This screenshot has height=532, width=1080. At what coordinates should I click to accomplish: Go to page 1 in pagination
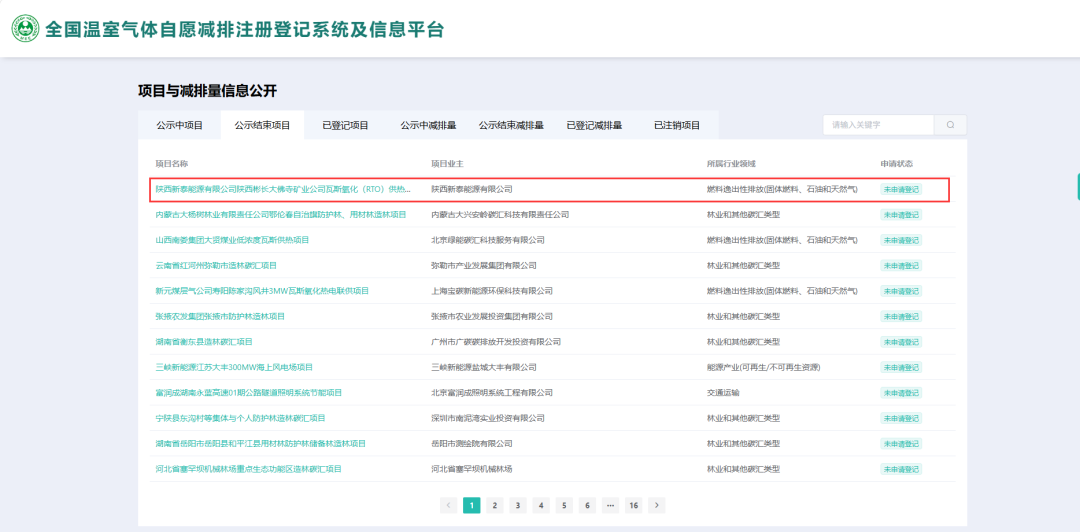(471, 505)
